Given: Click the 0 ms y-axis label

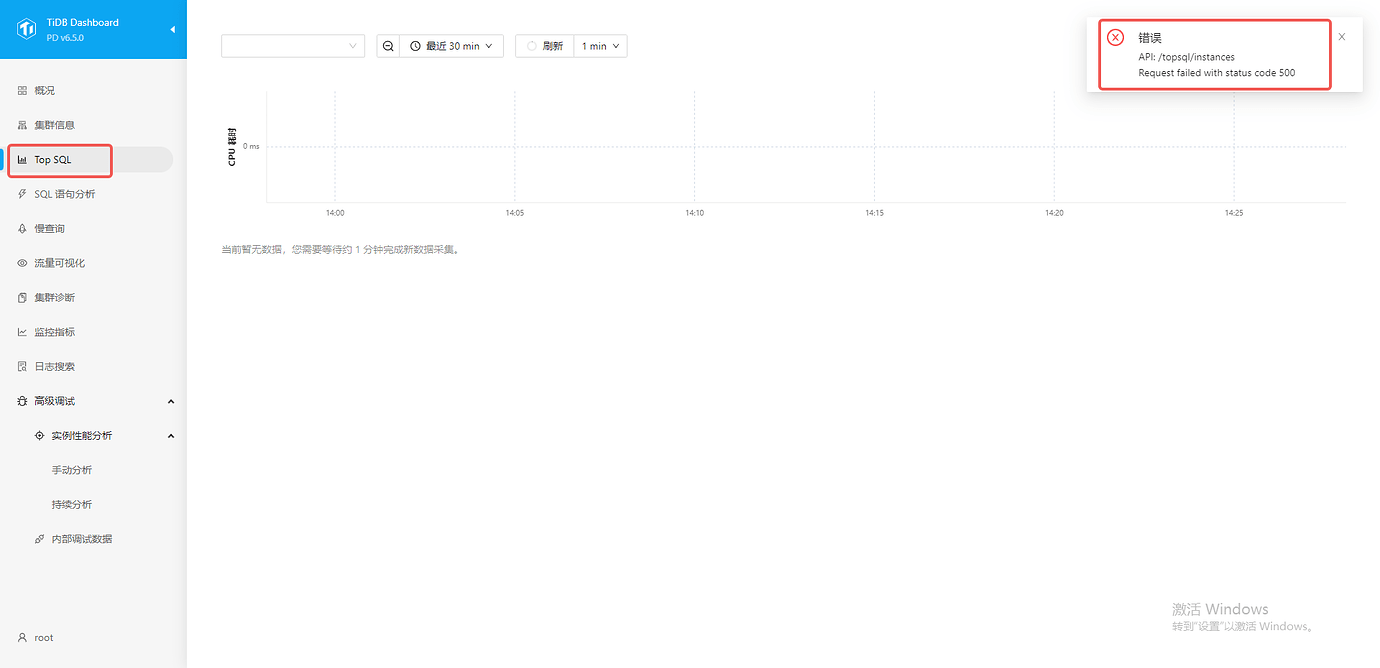Looking at the screenshot, I should pos(250,147).
